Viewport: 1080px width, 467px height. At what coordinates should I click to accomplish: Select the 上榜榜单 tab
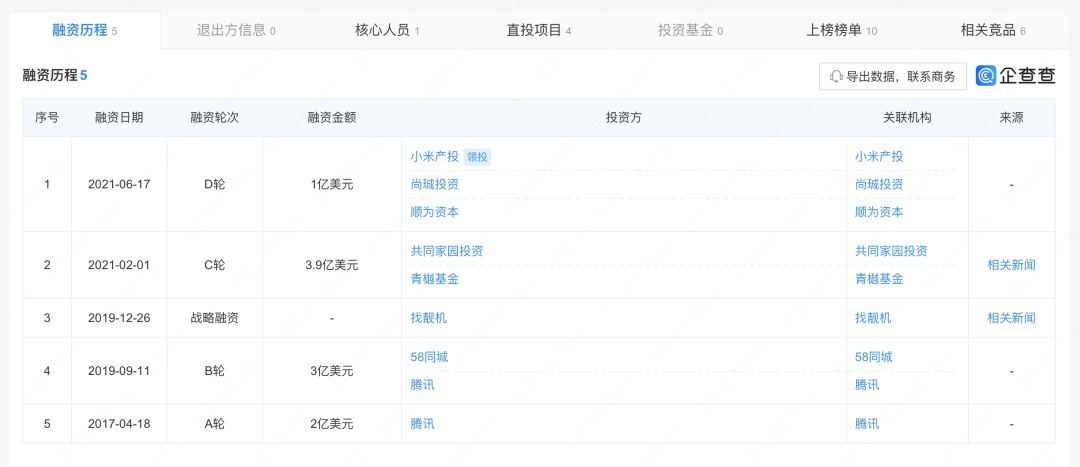(x=842, y=30)
